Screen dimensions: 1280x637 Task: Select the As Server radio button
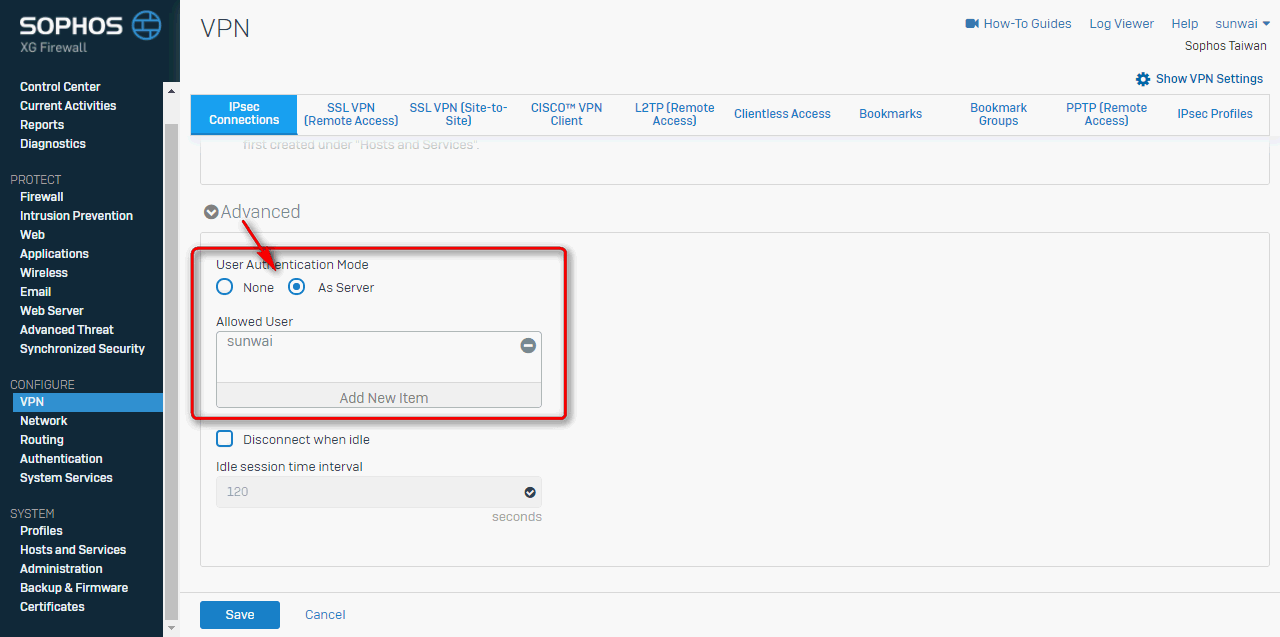pyautogui.click(x=297, y=287)
